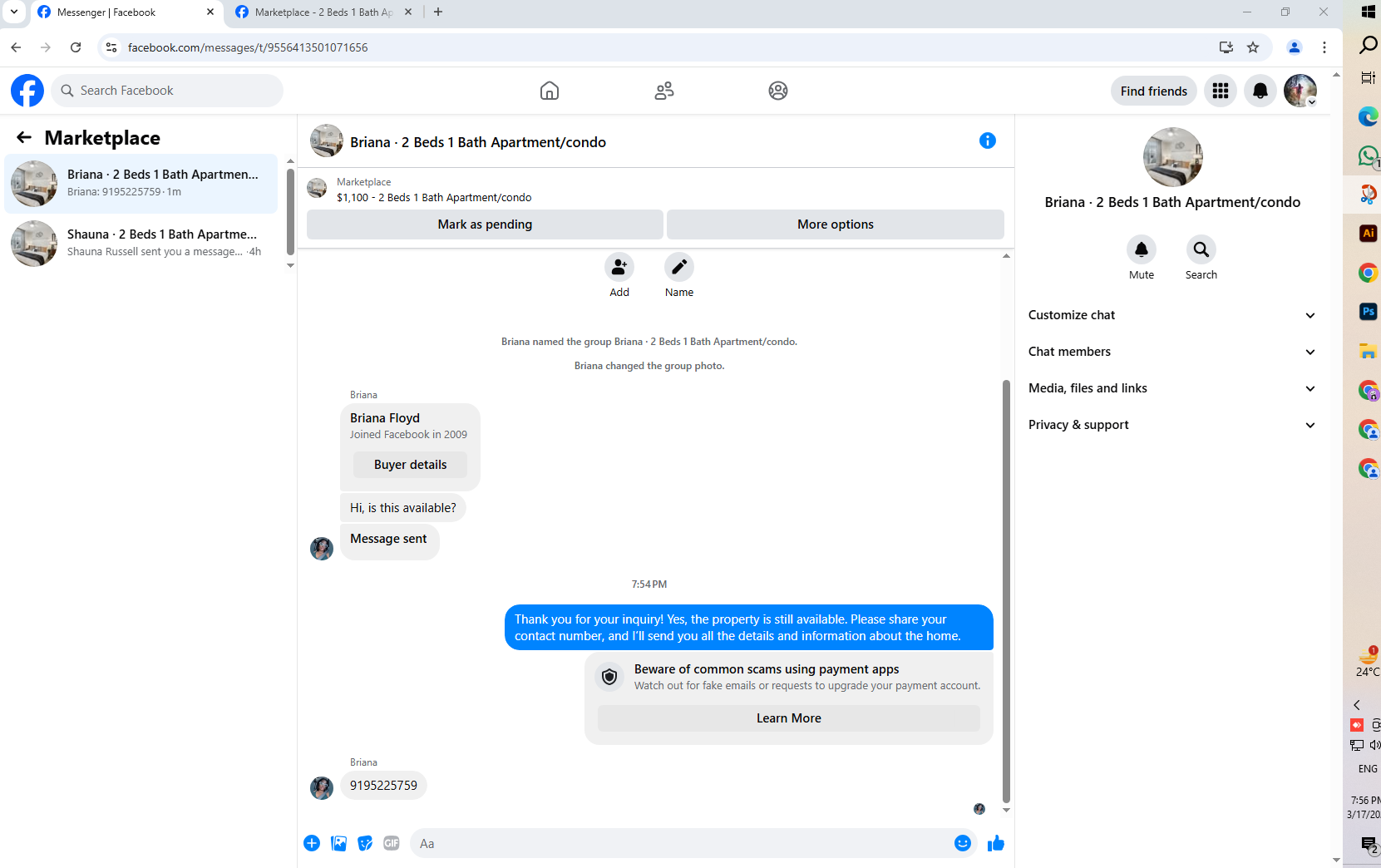The image size is (1381, 868).
Task: Open the Friends icon in top navigation
Action: [664, 91]
